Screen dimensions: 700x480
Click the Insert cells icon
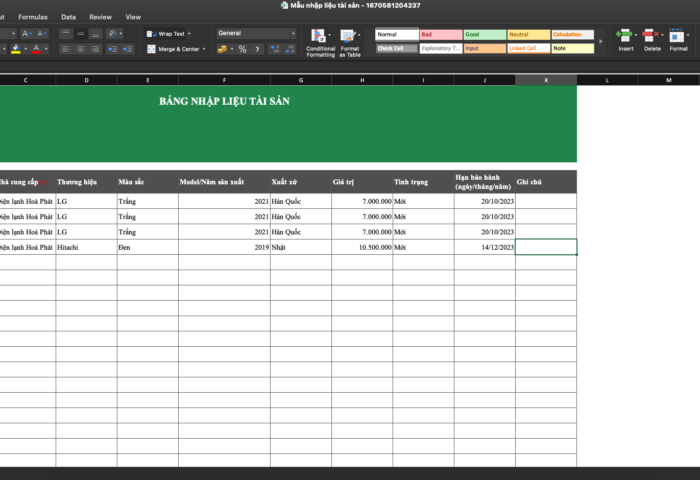click(625, 40)
